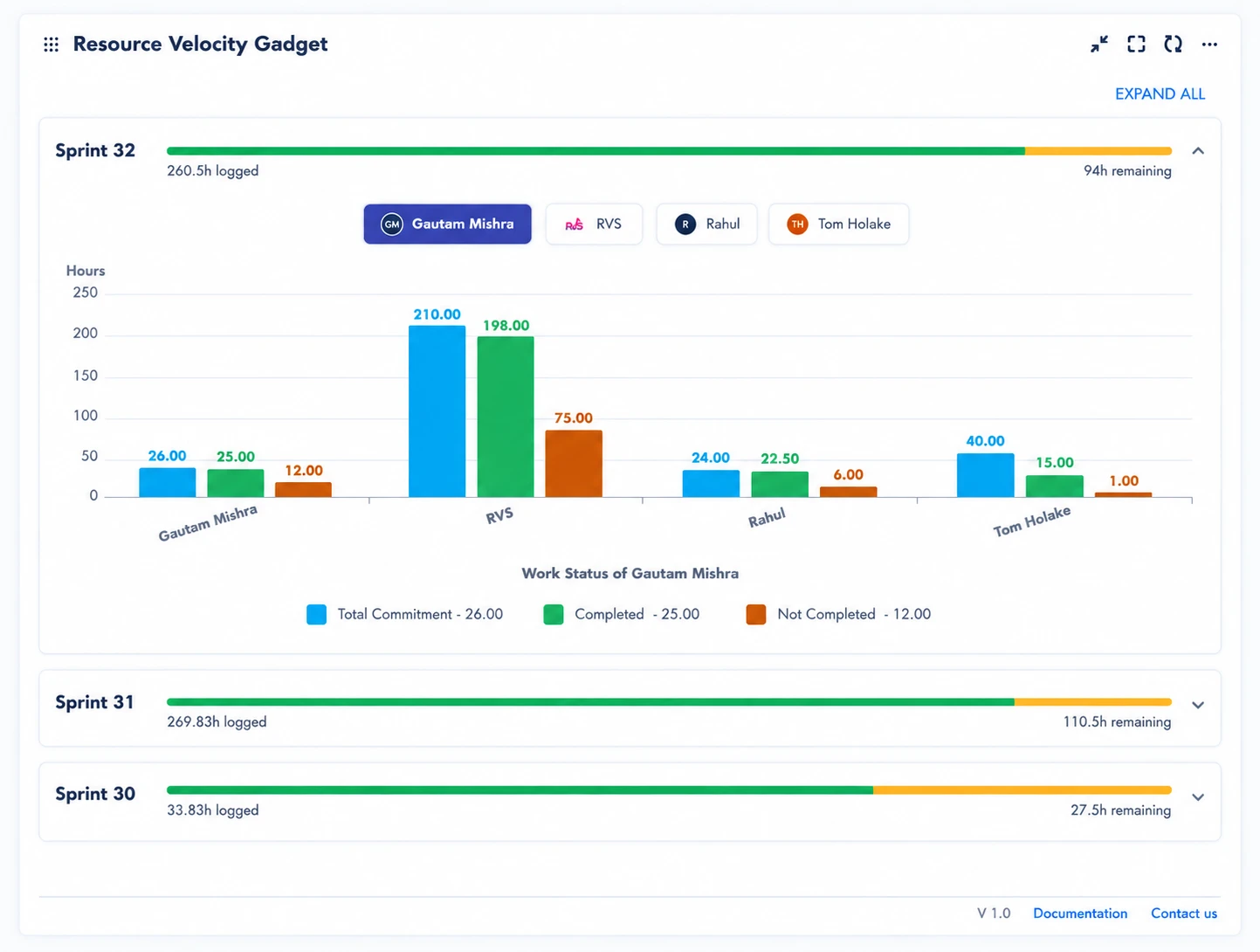Click EXPAND ALL link

click(1160, 94)
